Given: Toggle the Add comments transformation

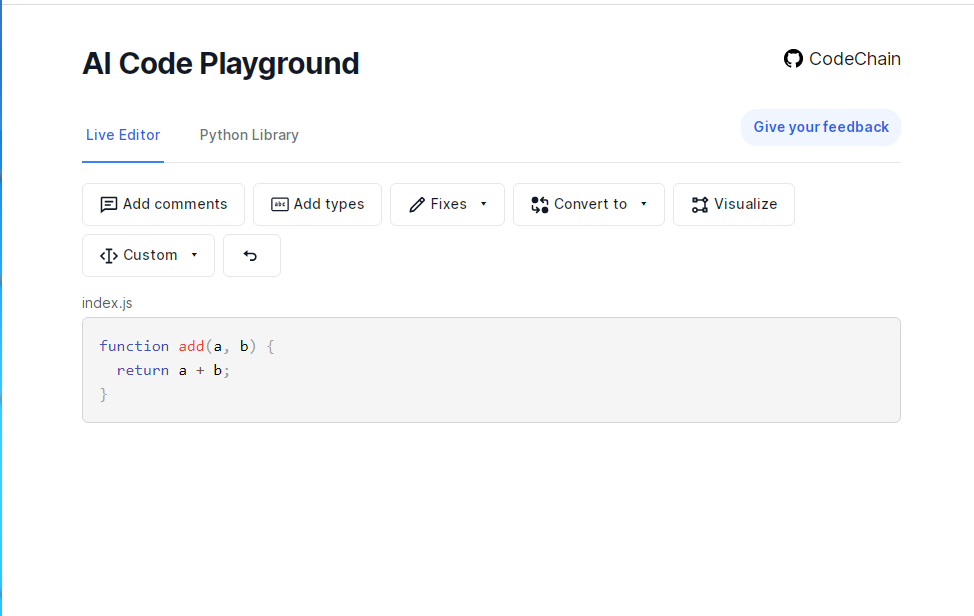Looking at the screenshot, I should (x=163, y=204).
